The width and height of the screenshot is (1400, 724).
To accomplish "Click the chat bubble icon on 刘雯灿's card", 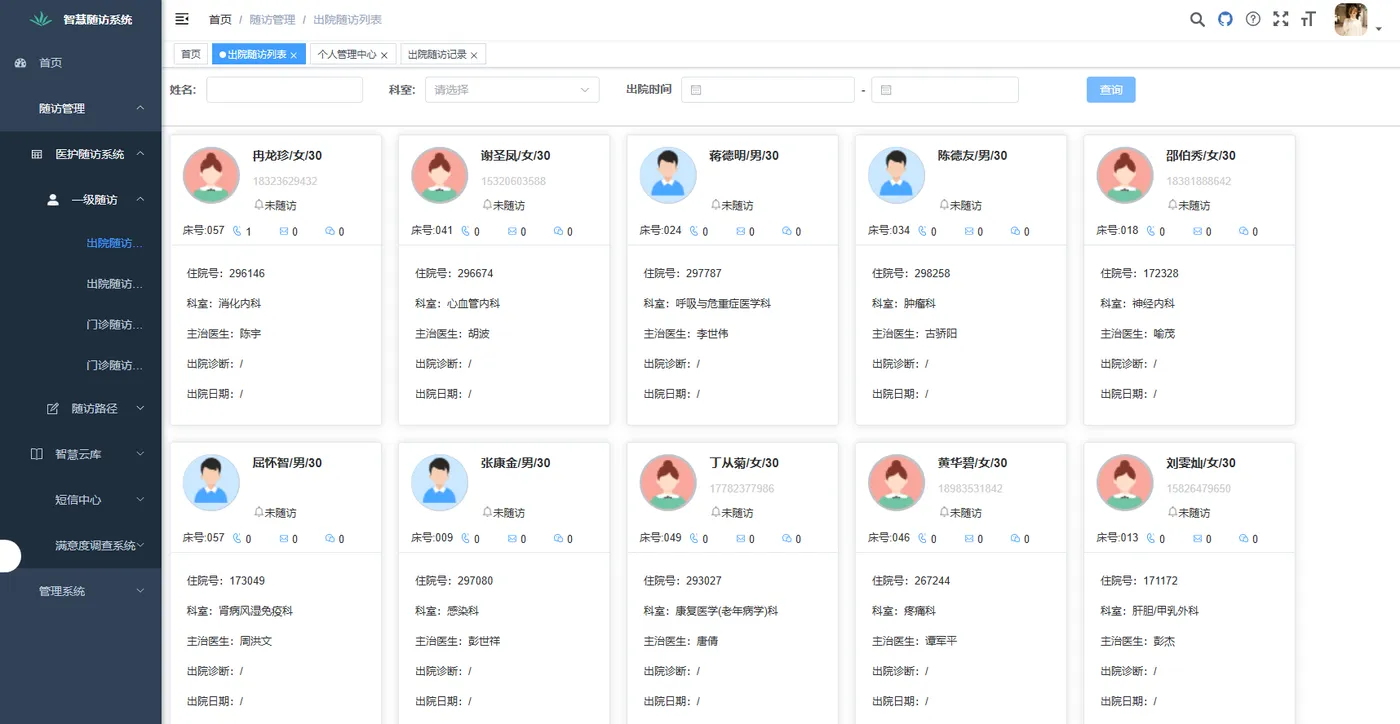I will coord(1244,538).
